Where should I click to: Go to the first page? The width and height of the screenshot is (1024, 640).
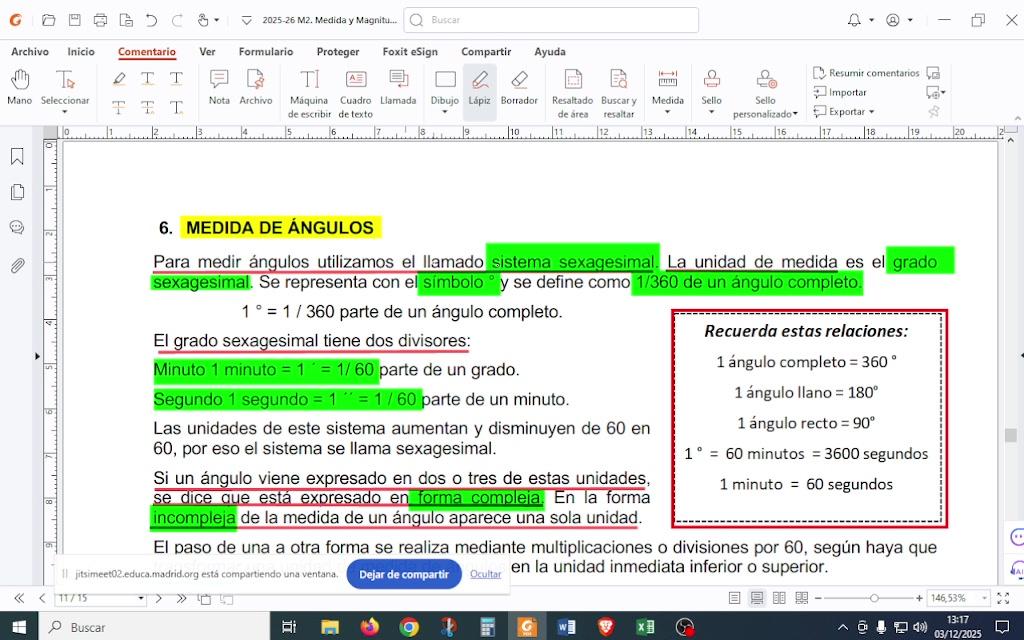click(x=19, y=598)
